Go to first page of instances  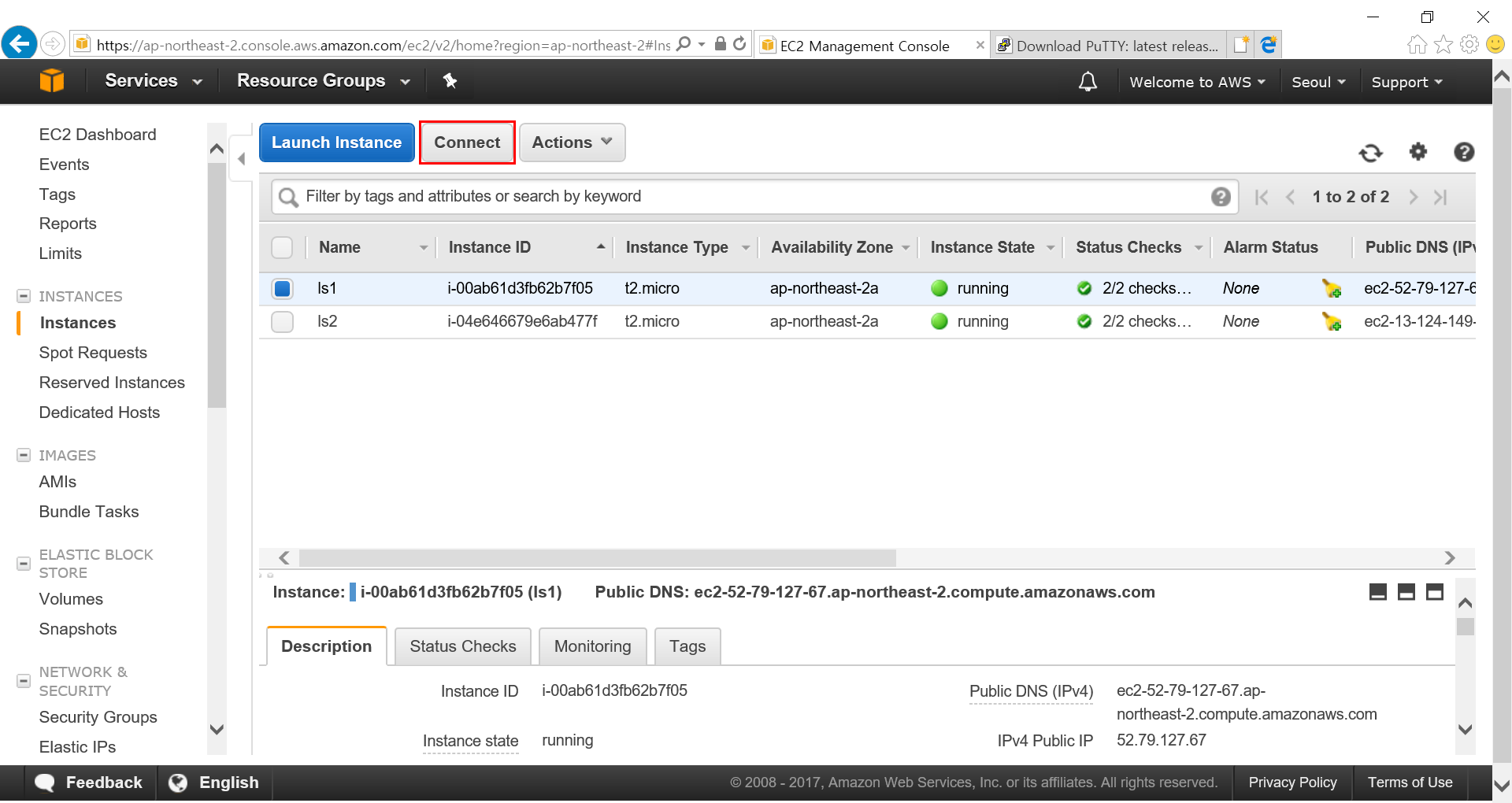click(1262, 198)
